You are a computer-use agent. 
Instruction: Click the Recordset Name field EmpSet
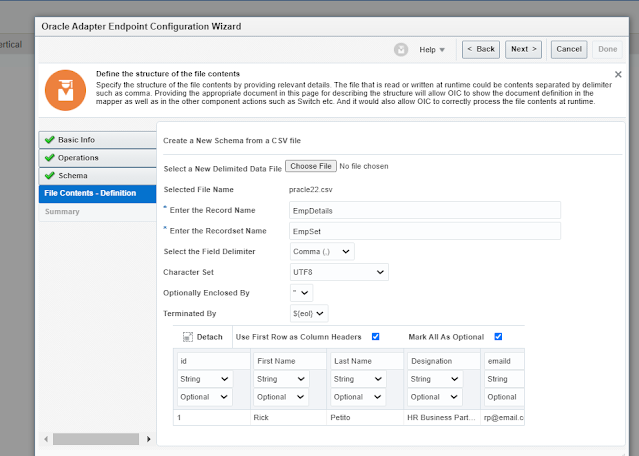tap(425, 231)
